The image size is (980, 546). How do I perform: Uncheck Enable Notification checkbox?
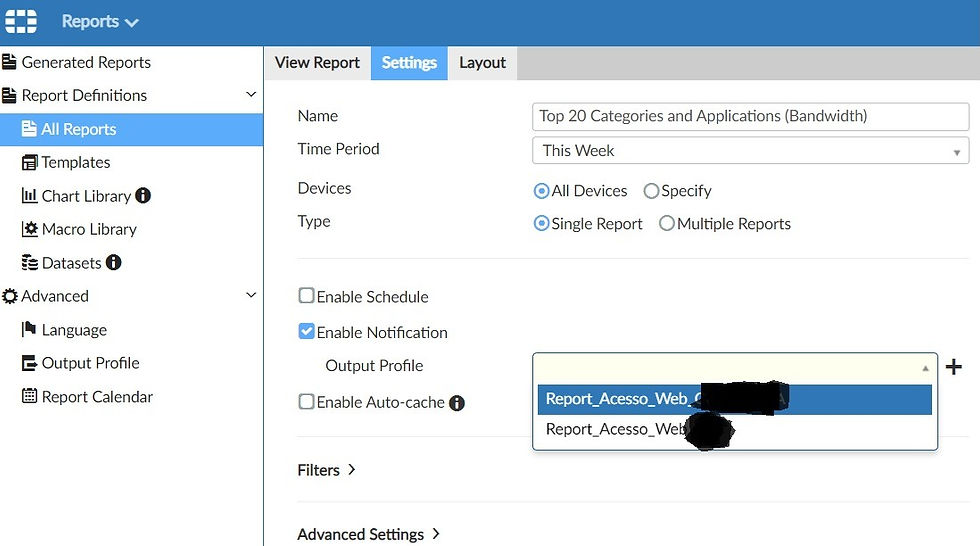(306, 331)
